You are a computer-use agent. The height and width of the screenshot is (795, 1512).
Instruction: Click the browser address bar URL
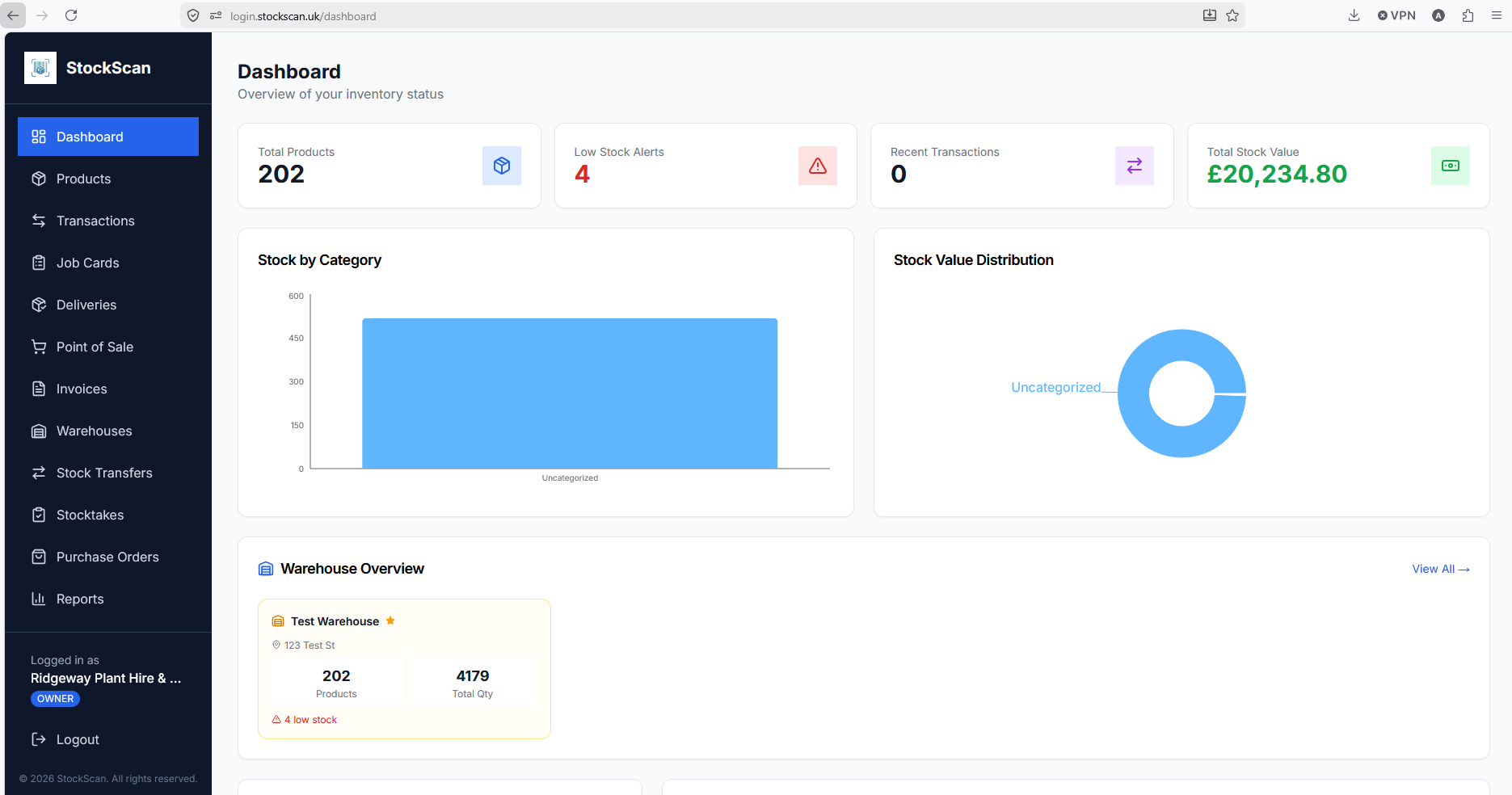point(303,16)
